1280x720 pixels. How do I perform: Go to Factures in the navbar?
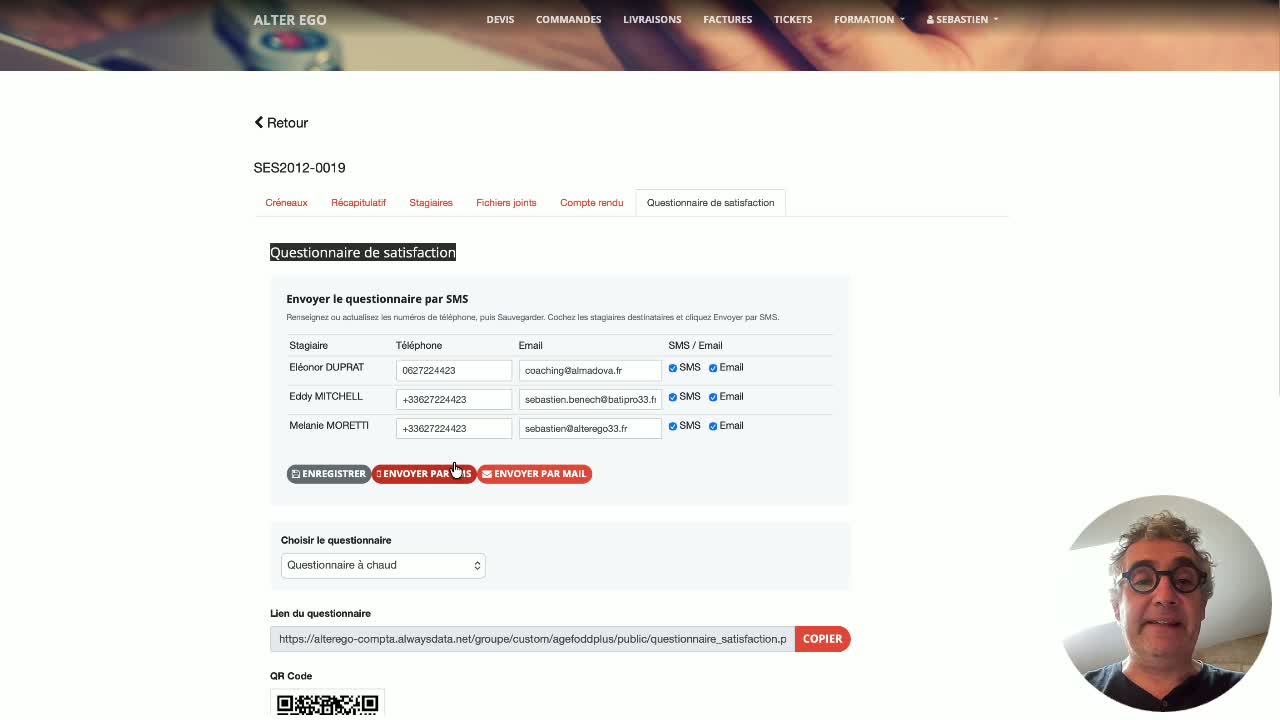(x=727, y=19)
